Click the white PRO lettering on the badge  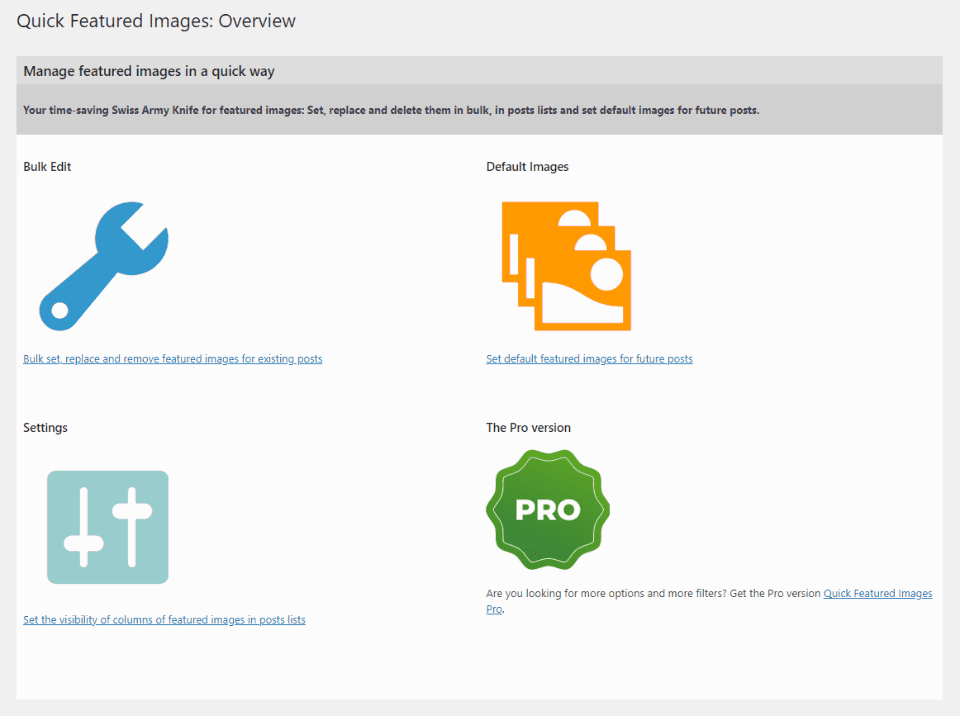coord(546,510)
